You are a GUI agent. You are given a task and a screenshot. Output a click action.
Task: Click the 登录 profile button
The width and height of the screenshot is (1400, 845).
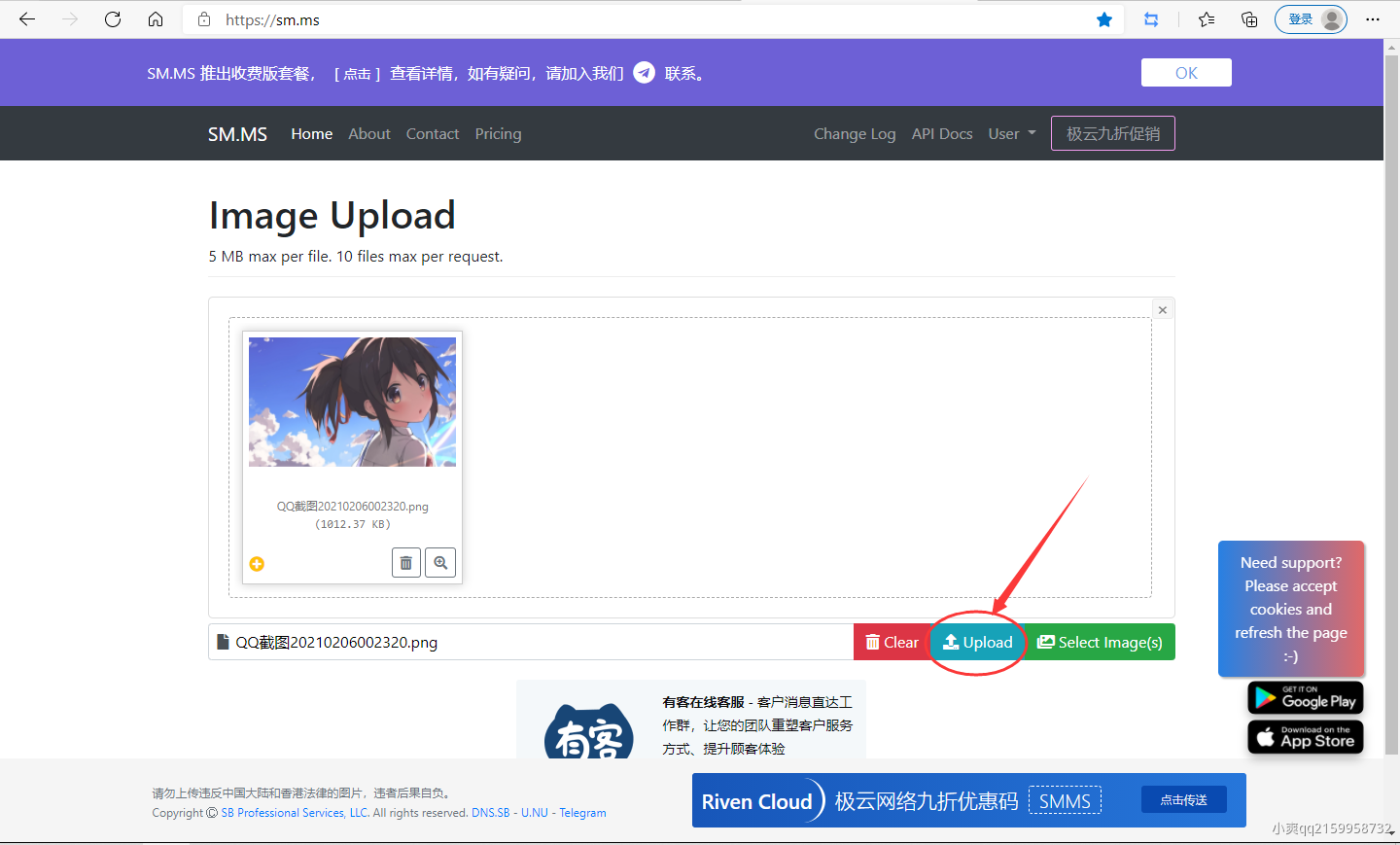1311,19
